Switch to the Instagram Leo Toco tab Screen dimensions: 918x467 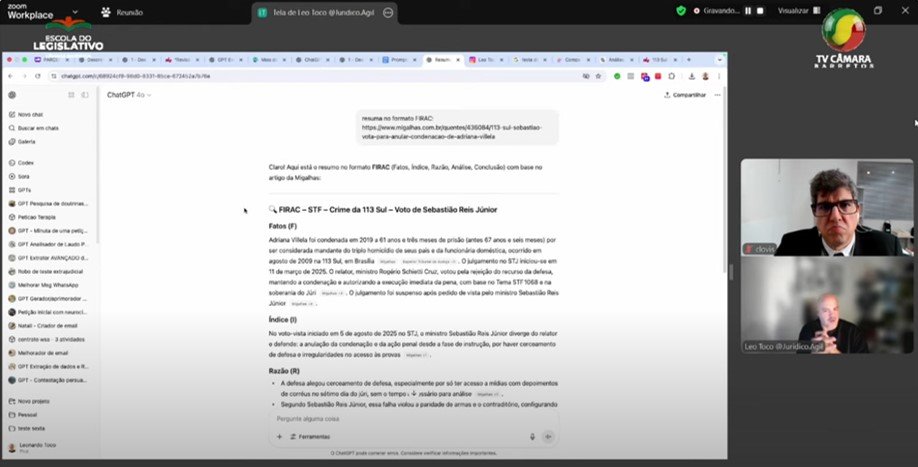click(x=484, y=60)
